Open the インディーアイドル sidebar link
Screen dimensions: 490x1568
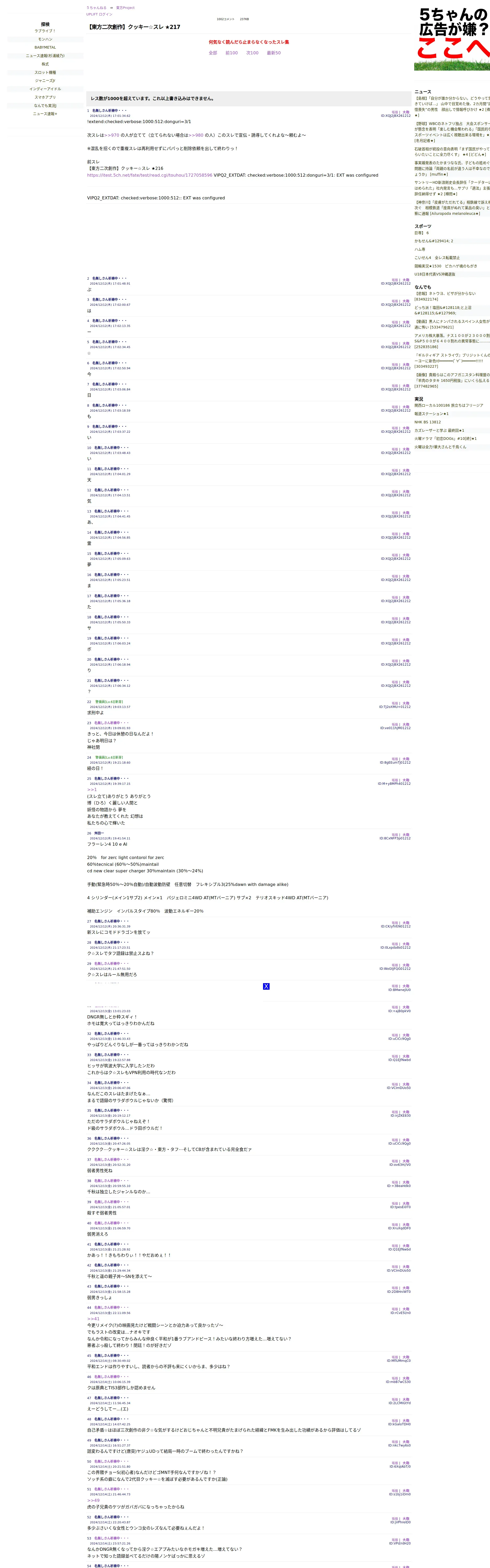(45, 89)
